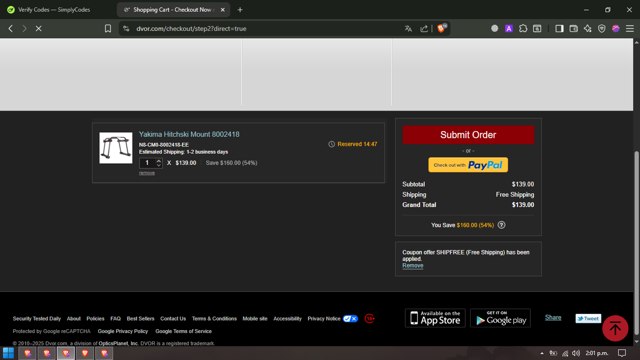Open a new browser tab
640x360 pixels.
point(240,9)
